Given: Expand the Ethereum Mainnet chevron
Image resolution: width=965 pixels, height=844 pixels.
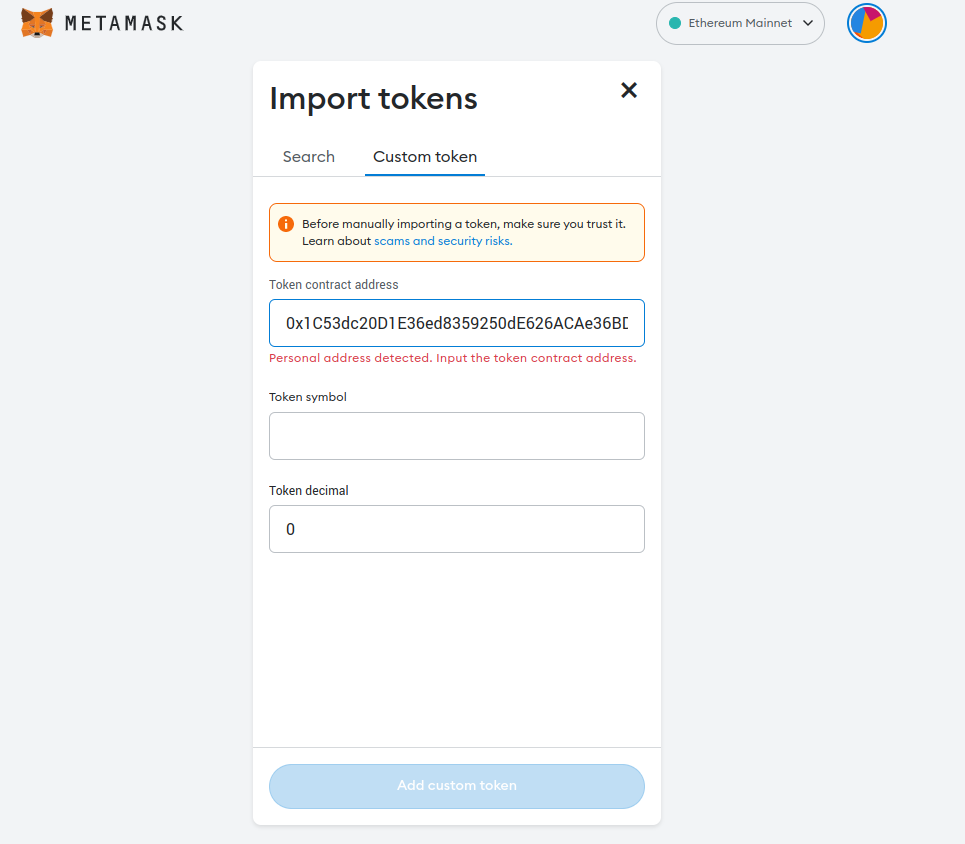Looking at the screenshot, I should point(807,22).
